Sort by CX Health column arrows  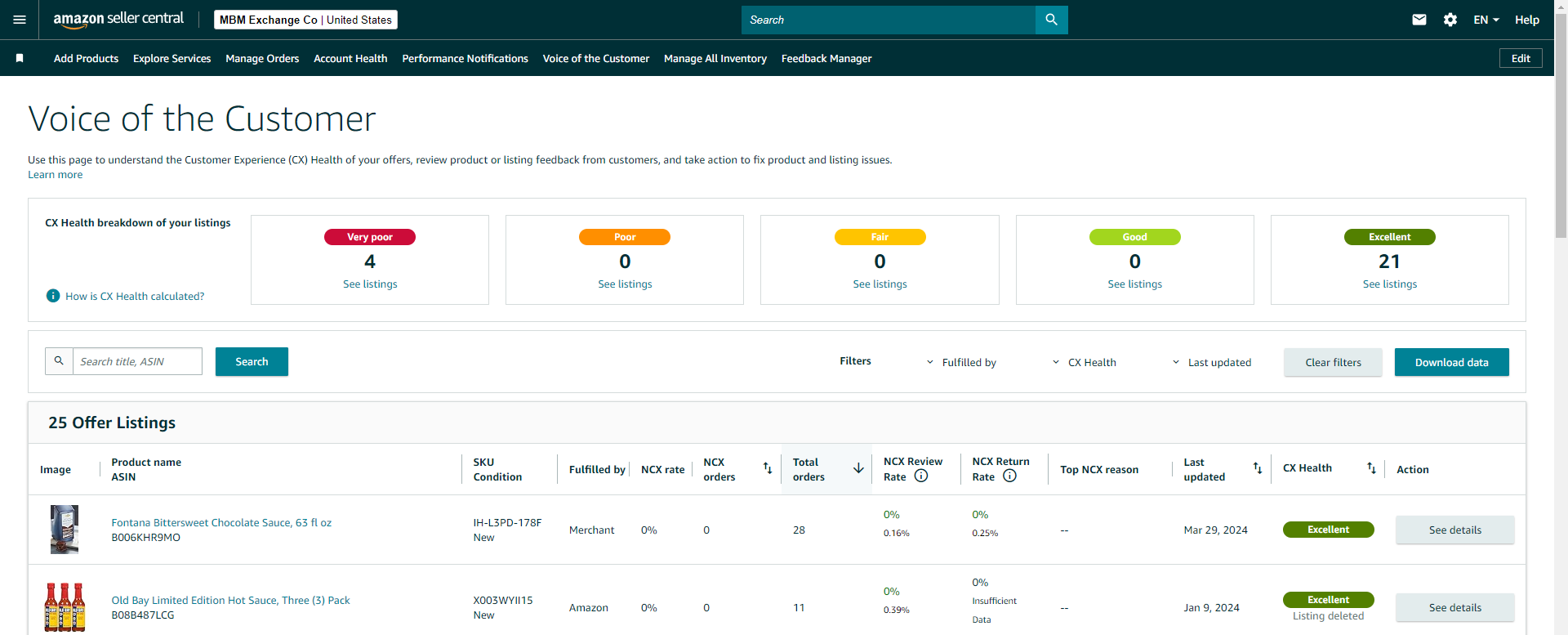coord(1372,468)
